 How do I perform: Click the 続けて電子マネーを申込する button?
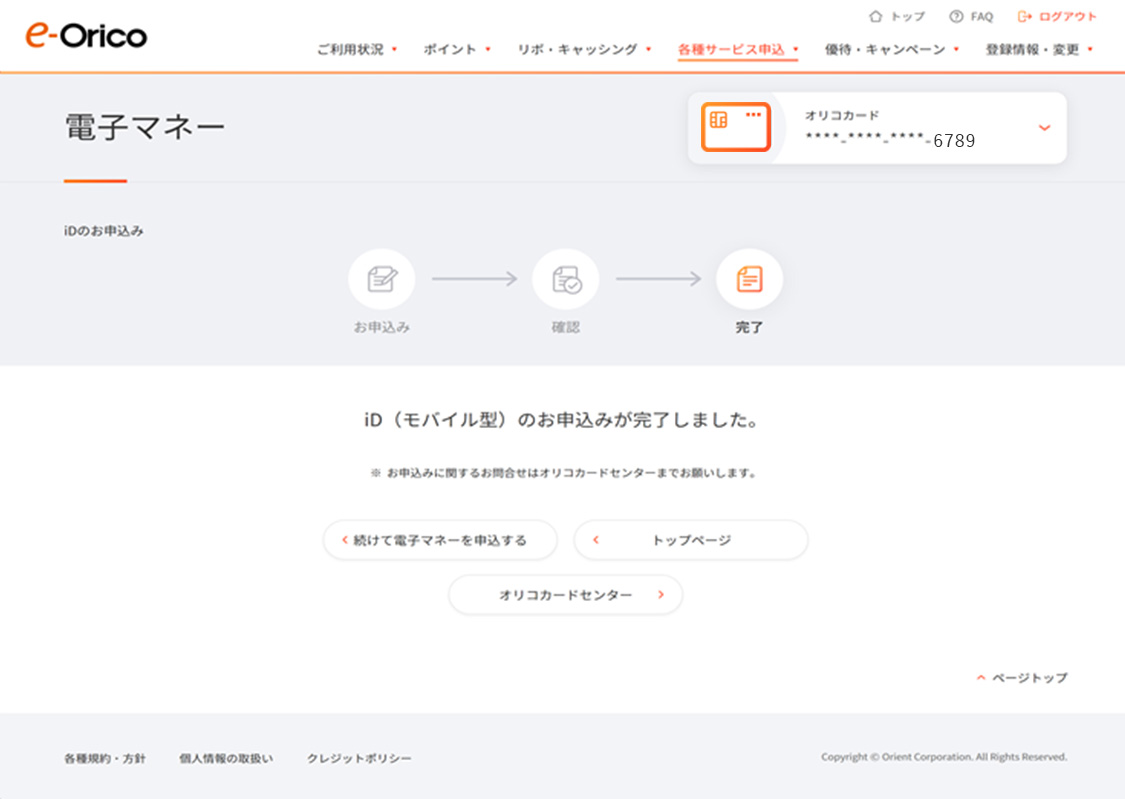[440, 540]
